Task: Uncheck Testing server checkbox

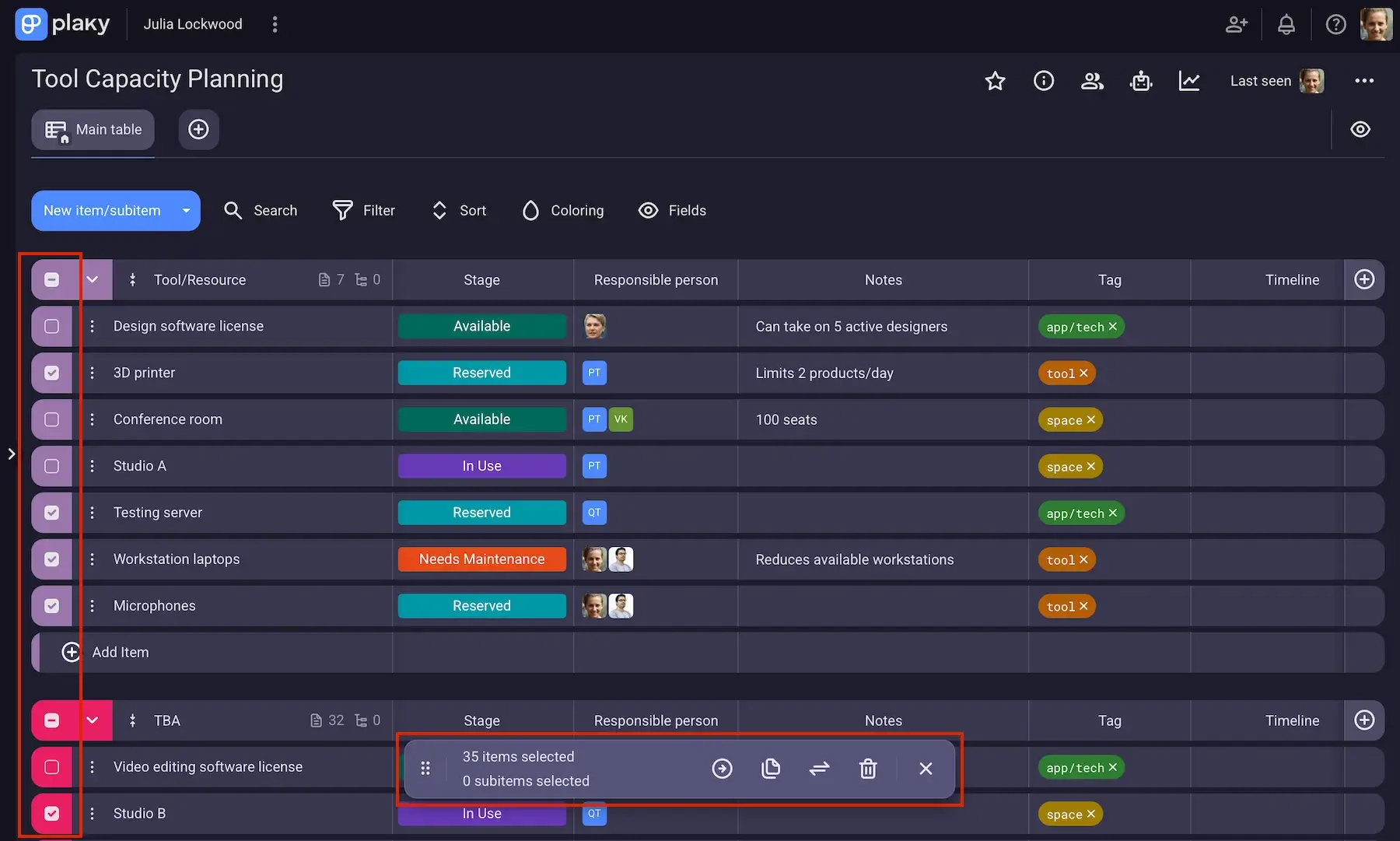Action: (x=51, y=513)
